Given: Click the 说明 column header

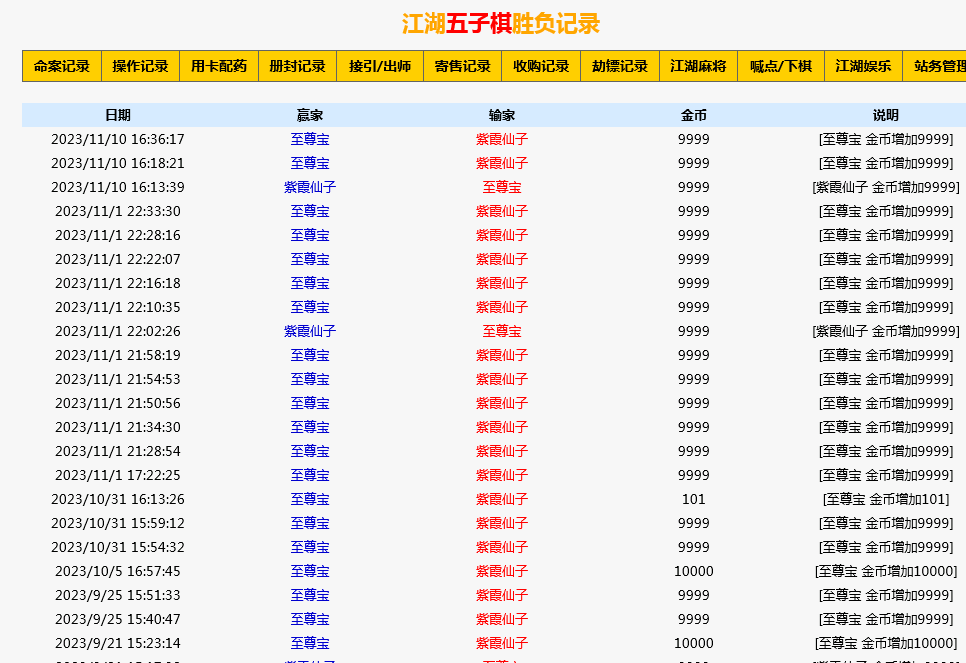Looking at the screenshot, I should point(886,115).
